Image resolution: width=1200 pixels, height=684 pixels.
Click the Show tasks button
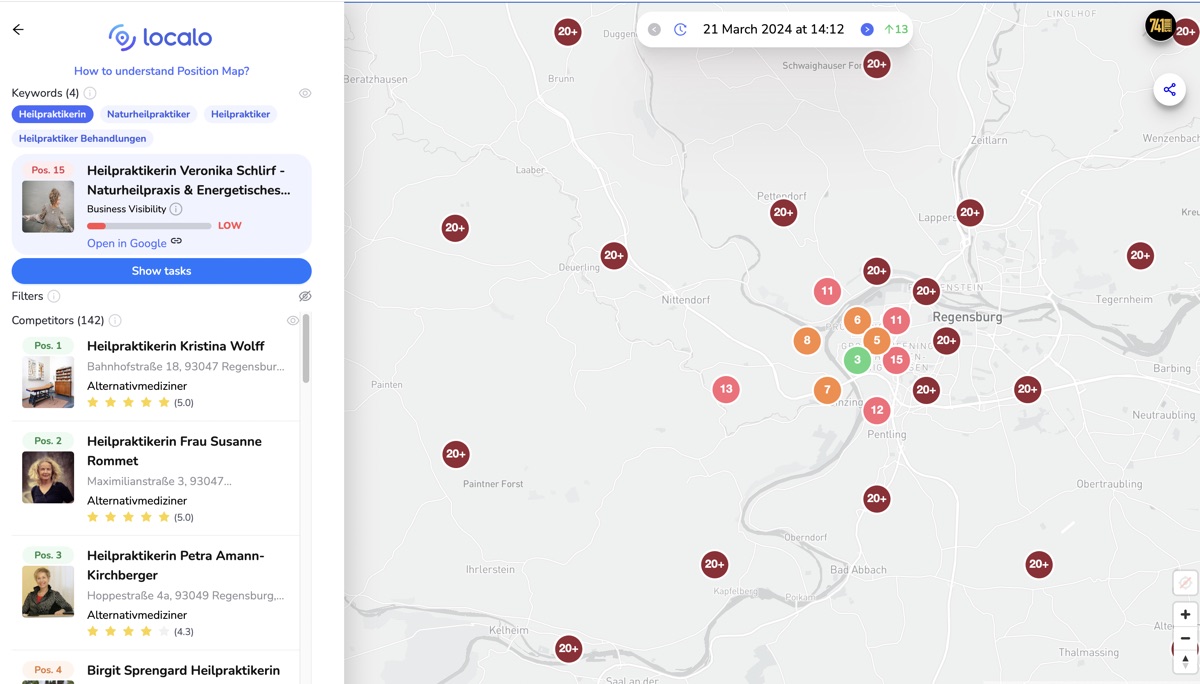pos(161,271)
